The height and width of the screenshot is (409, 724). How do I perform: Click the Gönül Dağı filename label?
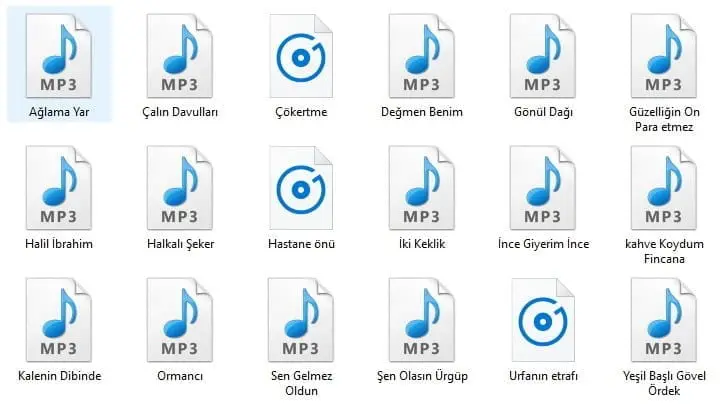tap(543, 112)
